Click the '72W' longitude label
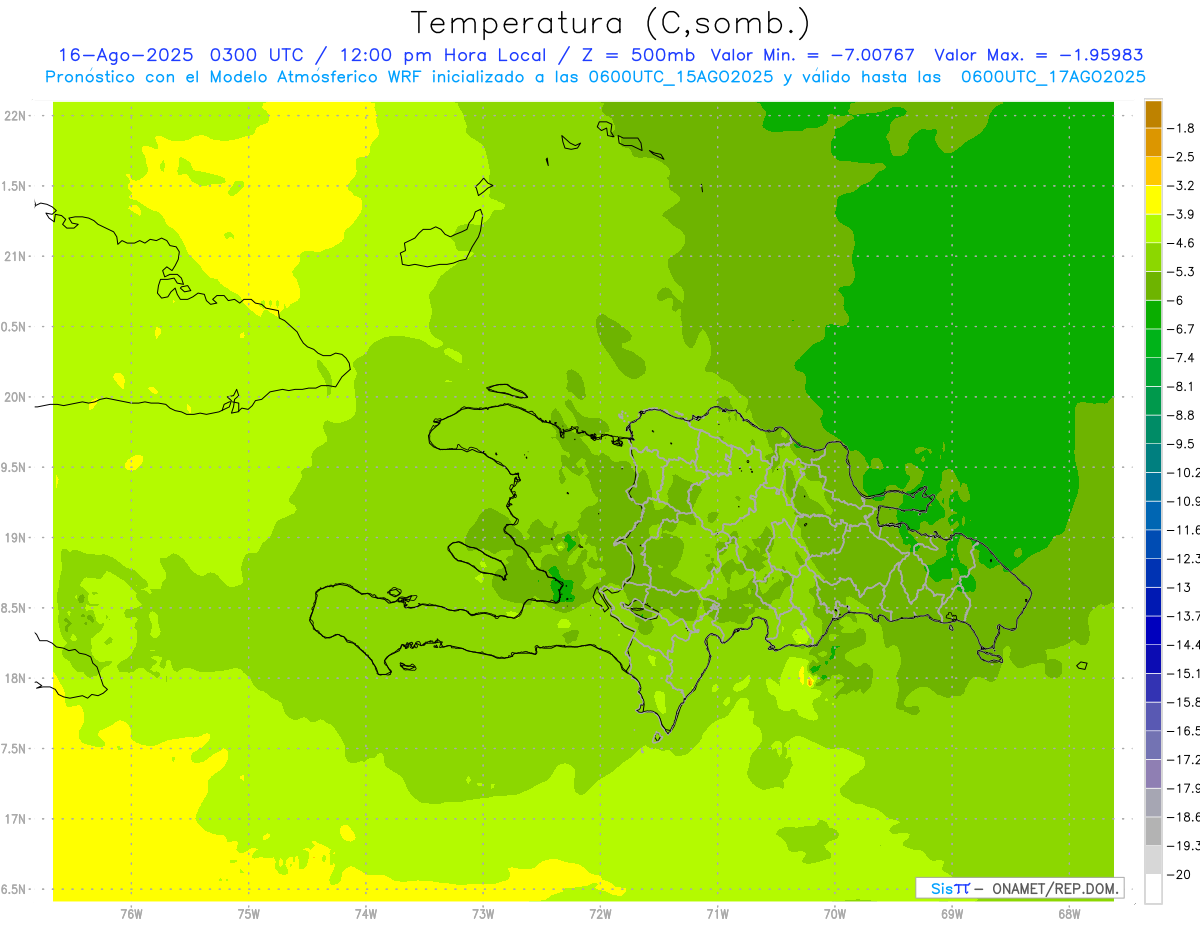Image resolution: width=1200 pixels, height=927 pixels. tap(600, 913)
